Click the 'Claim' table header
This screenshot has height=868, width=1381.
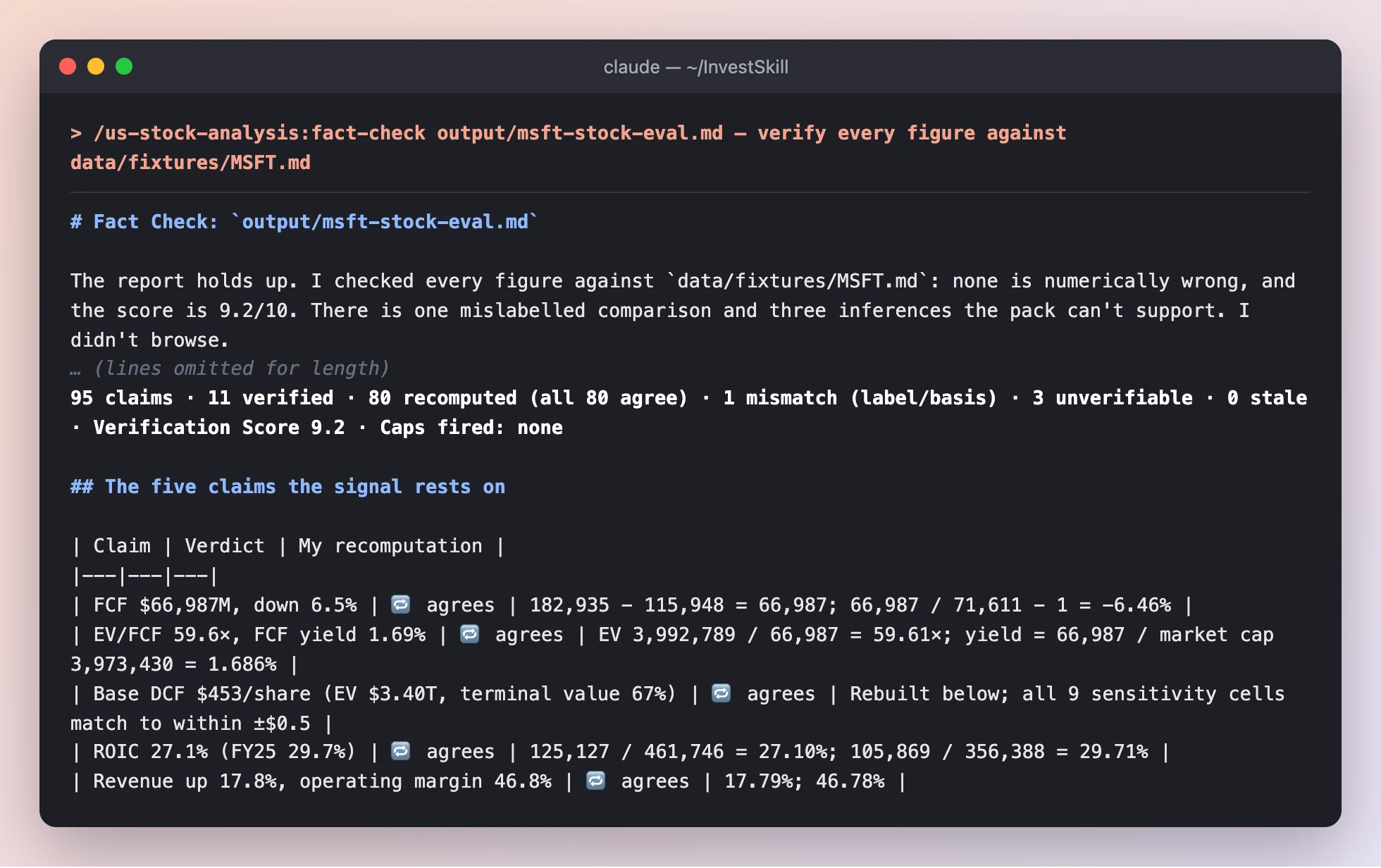click(x=122, y=546)
